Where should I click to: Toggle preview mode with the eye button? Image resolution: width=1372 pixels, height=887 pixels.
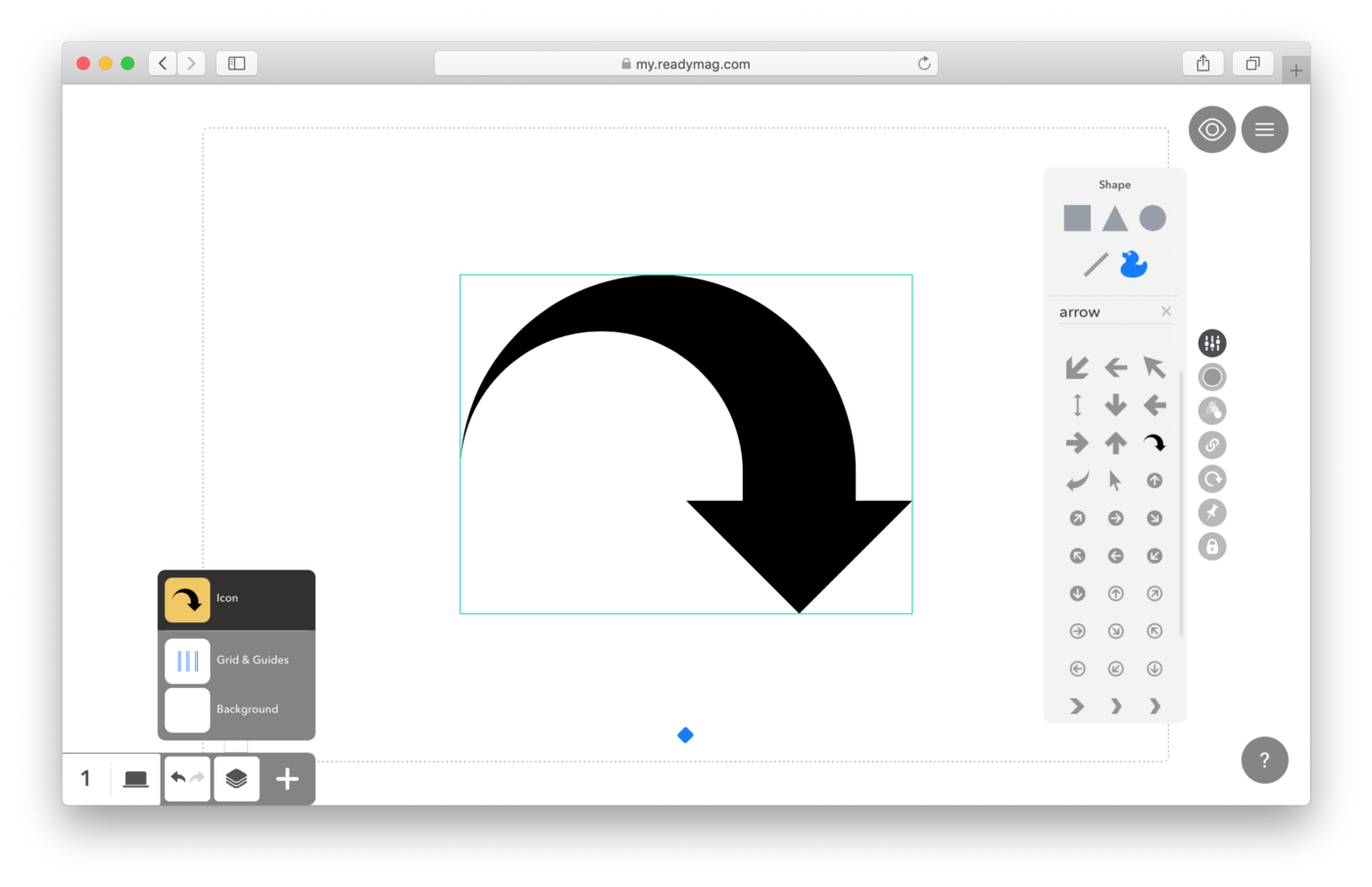(1212, 128)
